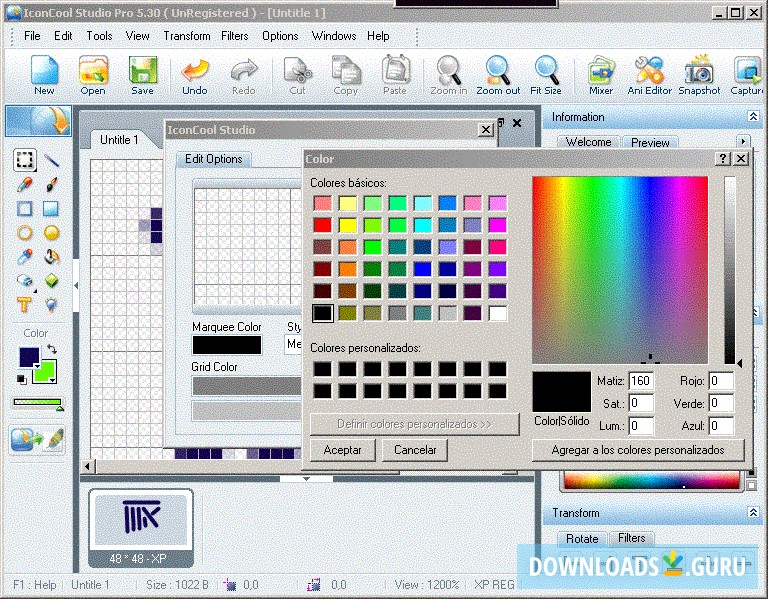768x599 pixels.
Task: Undo the last action
Action: [x=195, y=74]
